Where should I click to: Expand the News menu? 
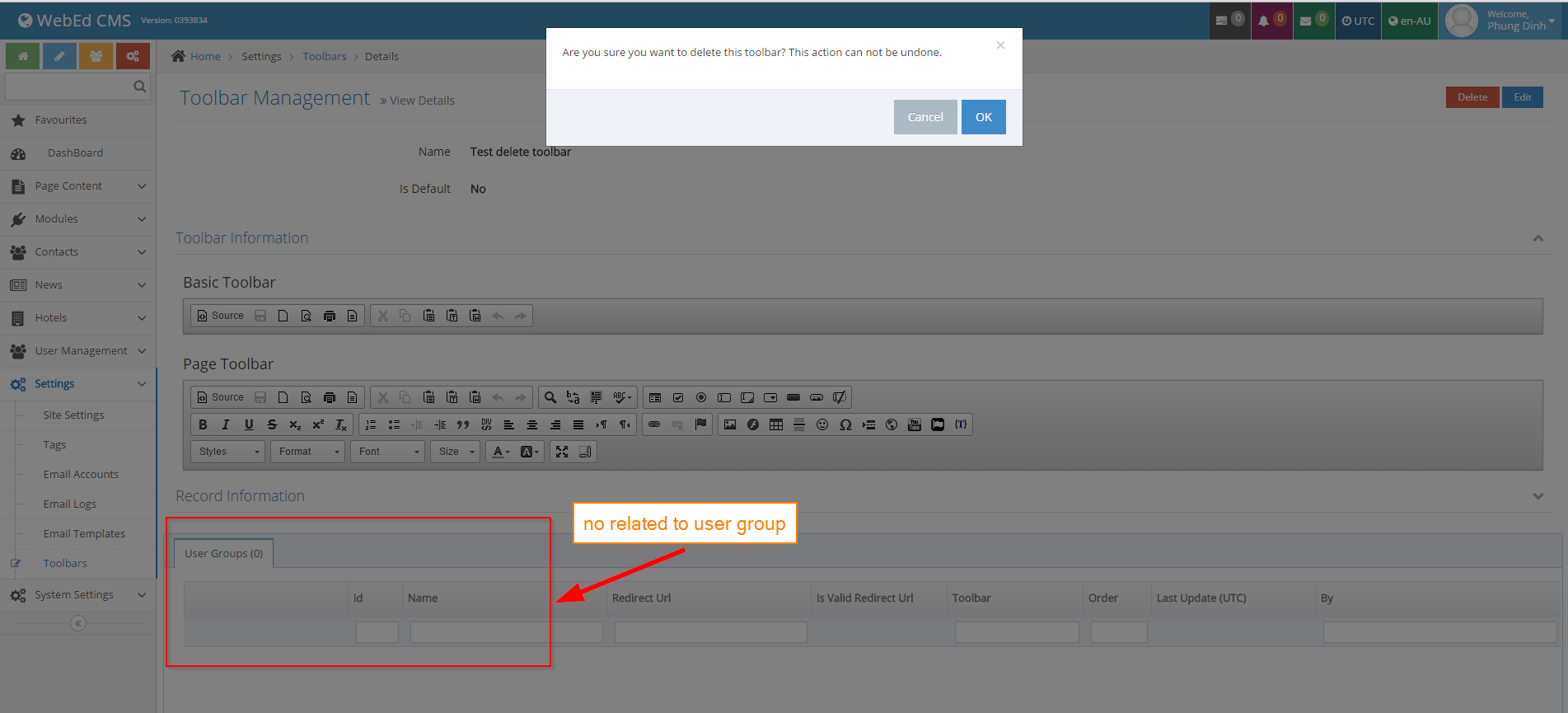77,285
